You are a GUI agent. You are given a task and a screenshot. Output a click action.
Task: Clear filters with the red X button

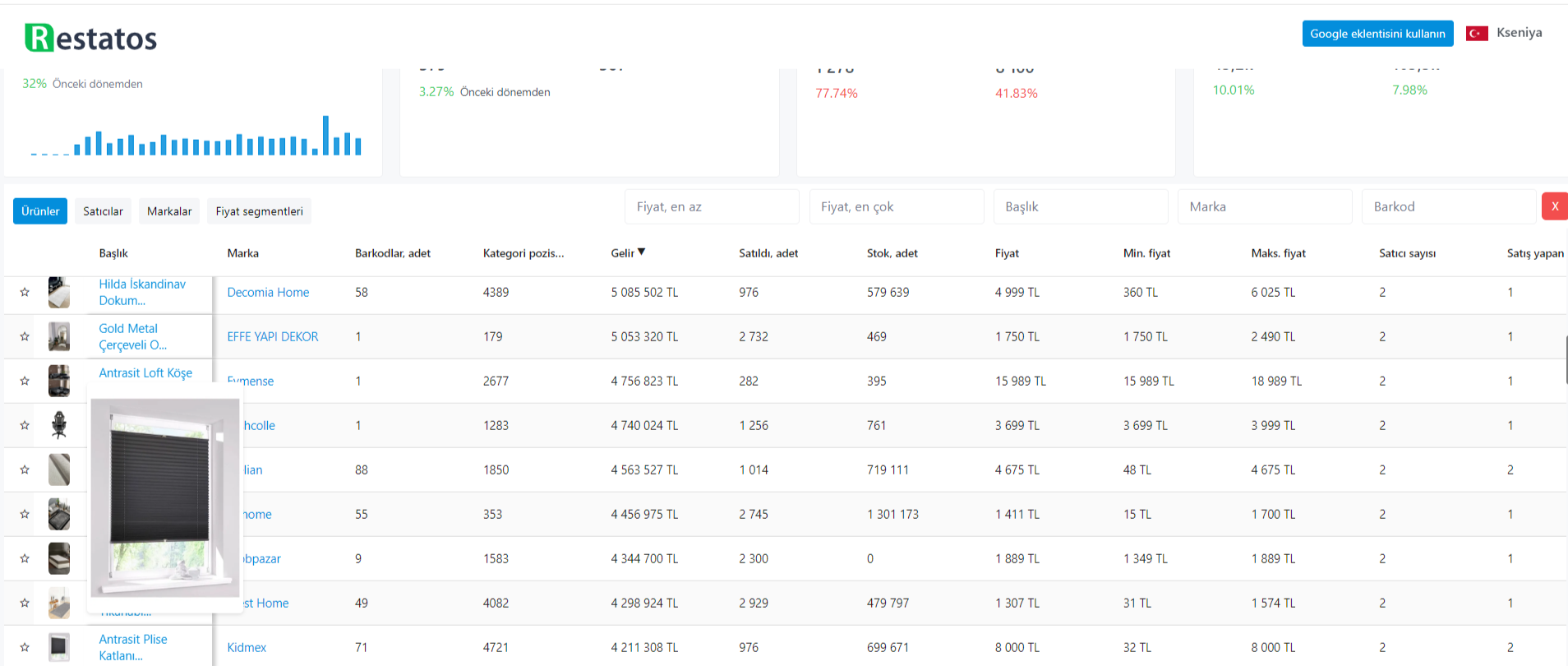point(1555,206)
